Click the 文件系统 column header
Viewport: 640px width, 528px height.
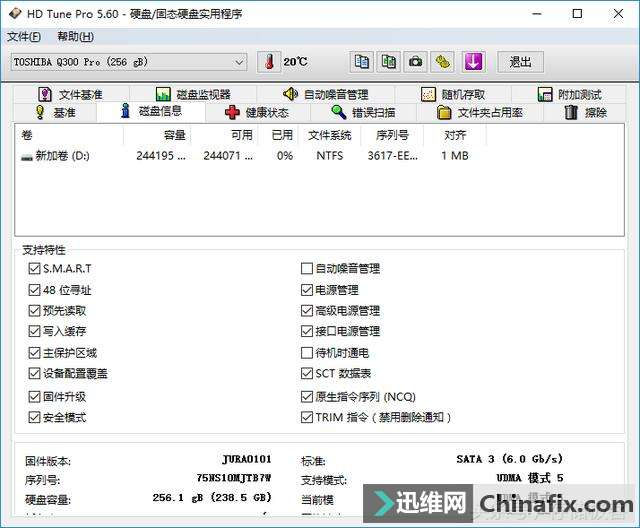[x=329, y=135]
